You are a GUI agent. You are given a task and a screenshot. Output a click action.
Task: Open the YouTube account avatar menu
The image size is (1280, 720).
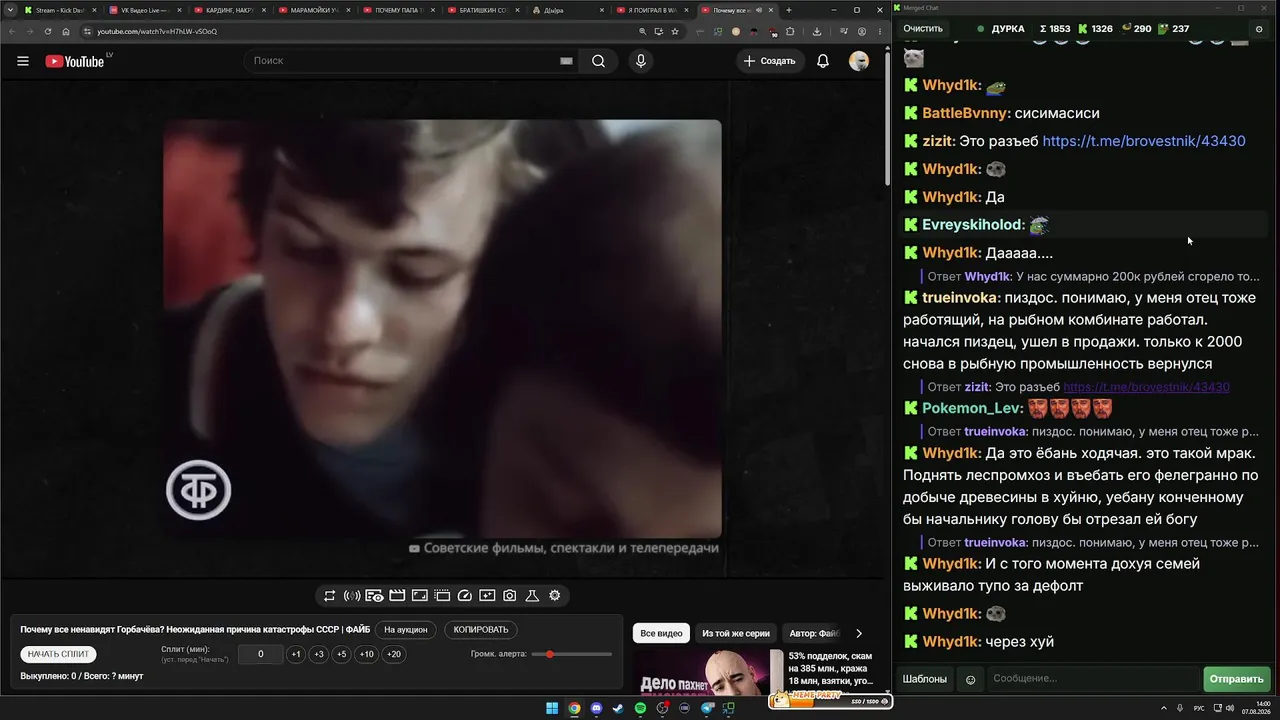click(x=859, y=61)
